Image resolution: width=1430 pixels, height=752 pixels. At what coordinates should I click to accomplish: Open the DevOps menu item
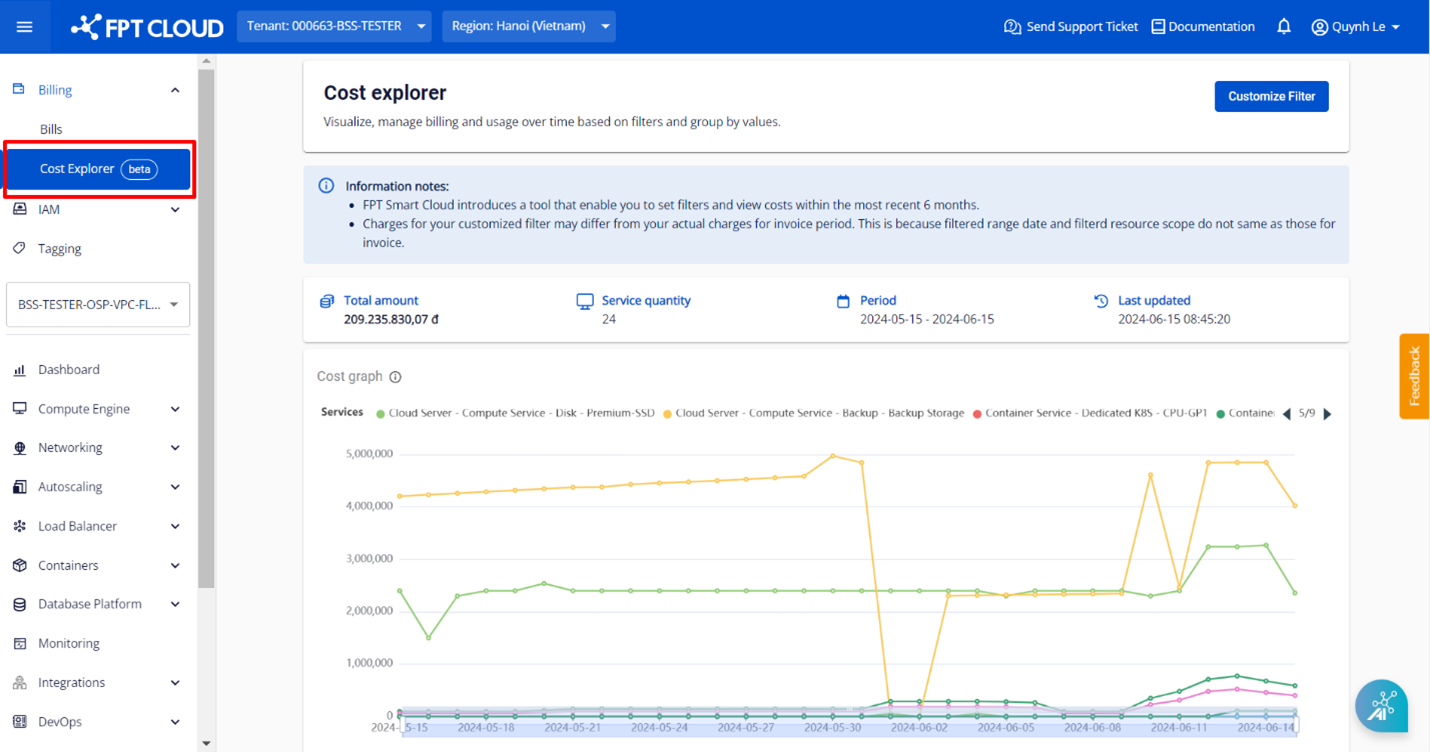[x=60, y=722]
